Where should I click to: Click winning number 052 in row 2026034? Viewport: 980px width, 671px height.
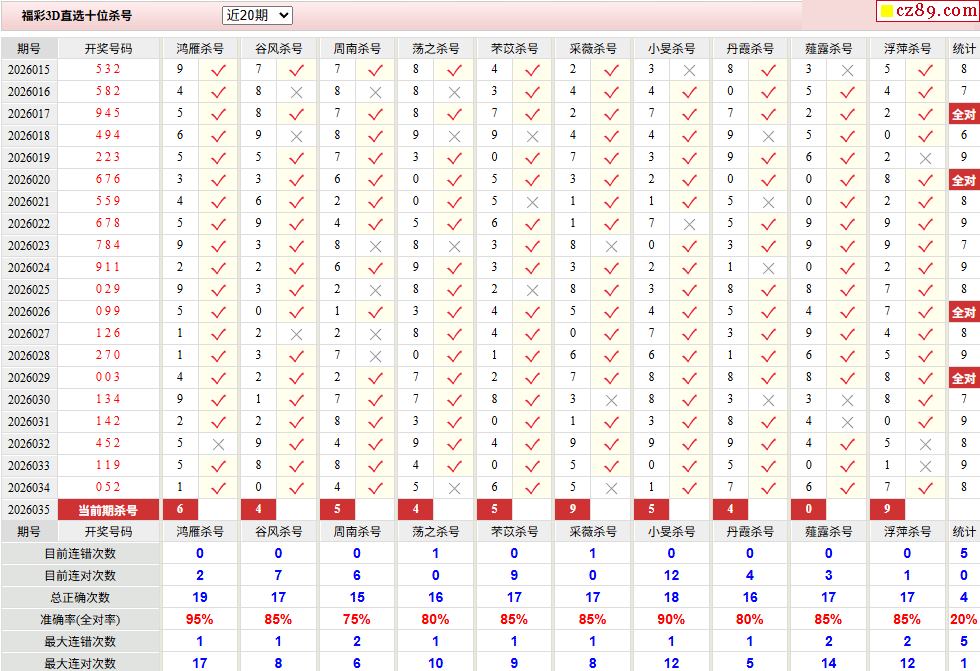(x=108, y=487)
